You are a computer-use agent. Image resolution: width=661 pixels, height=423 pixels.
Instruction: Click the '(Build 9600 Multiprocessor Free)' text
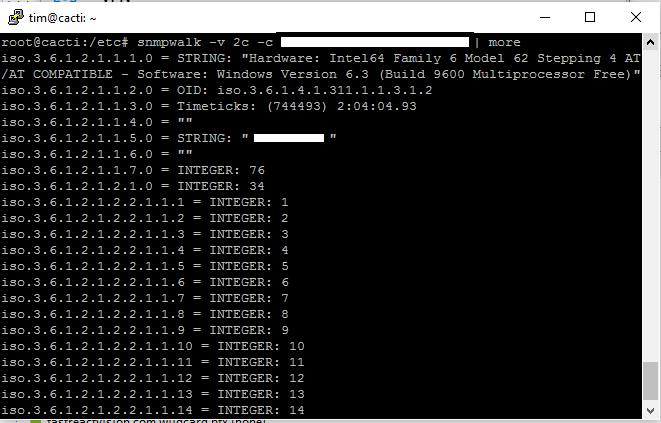(x=506, y=74)
